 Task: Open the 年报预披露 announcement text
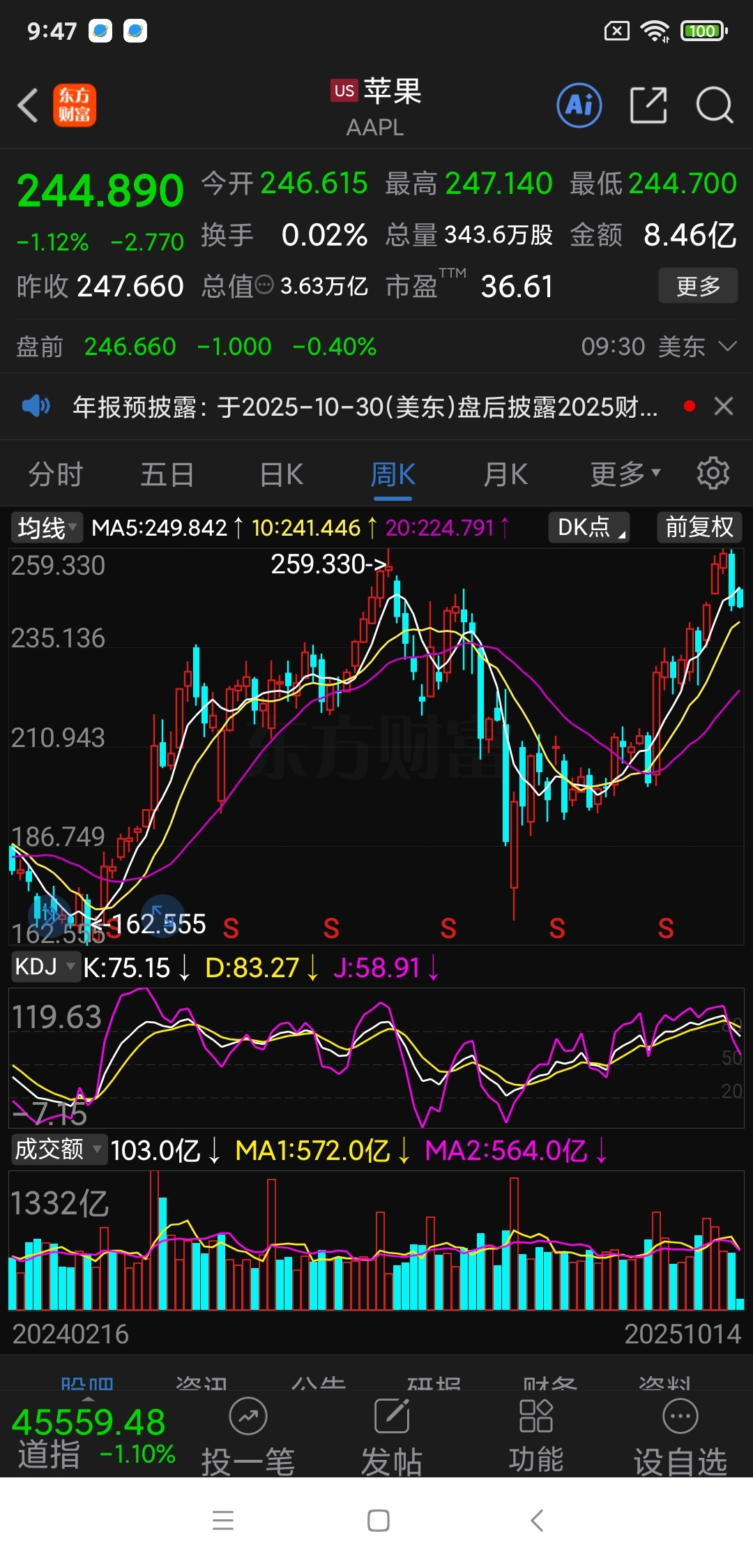[x=365, y=406]
